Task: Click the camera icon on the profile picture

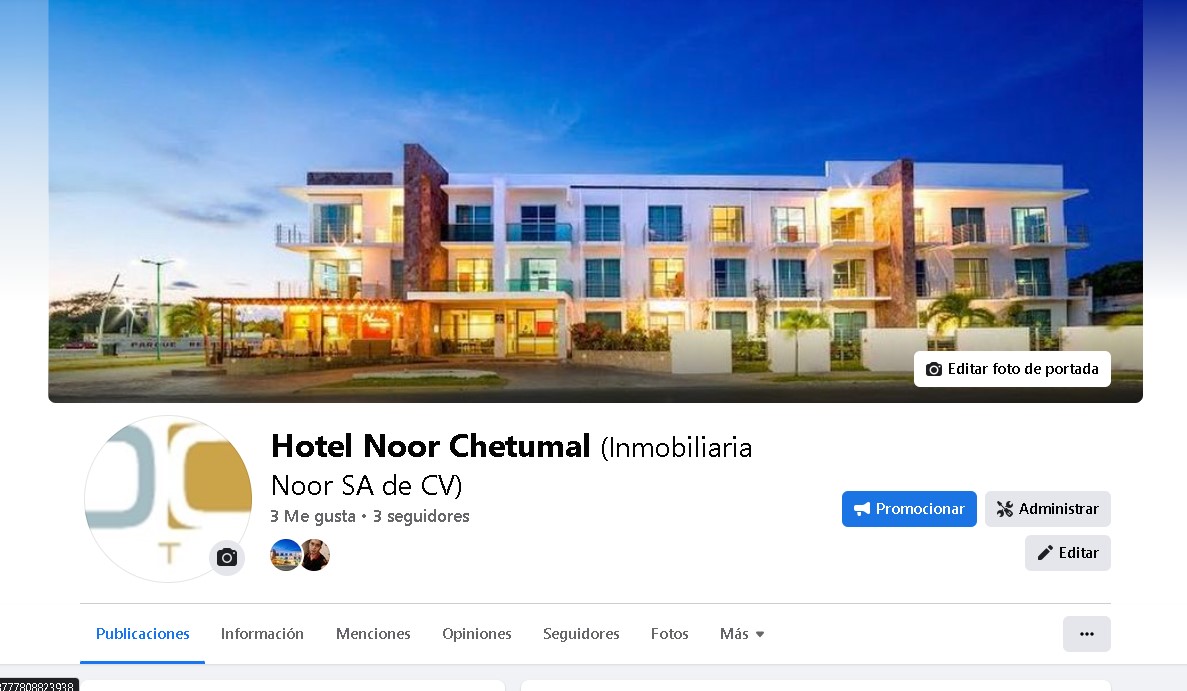Action: (227, 559)
